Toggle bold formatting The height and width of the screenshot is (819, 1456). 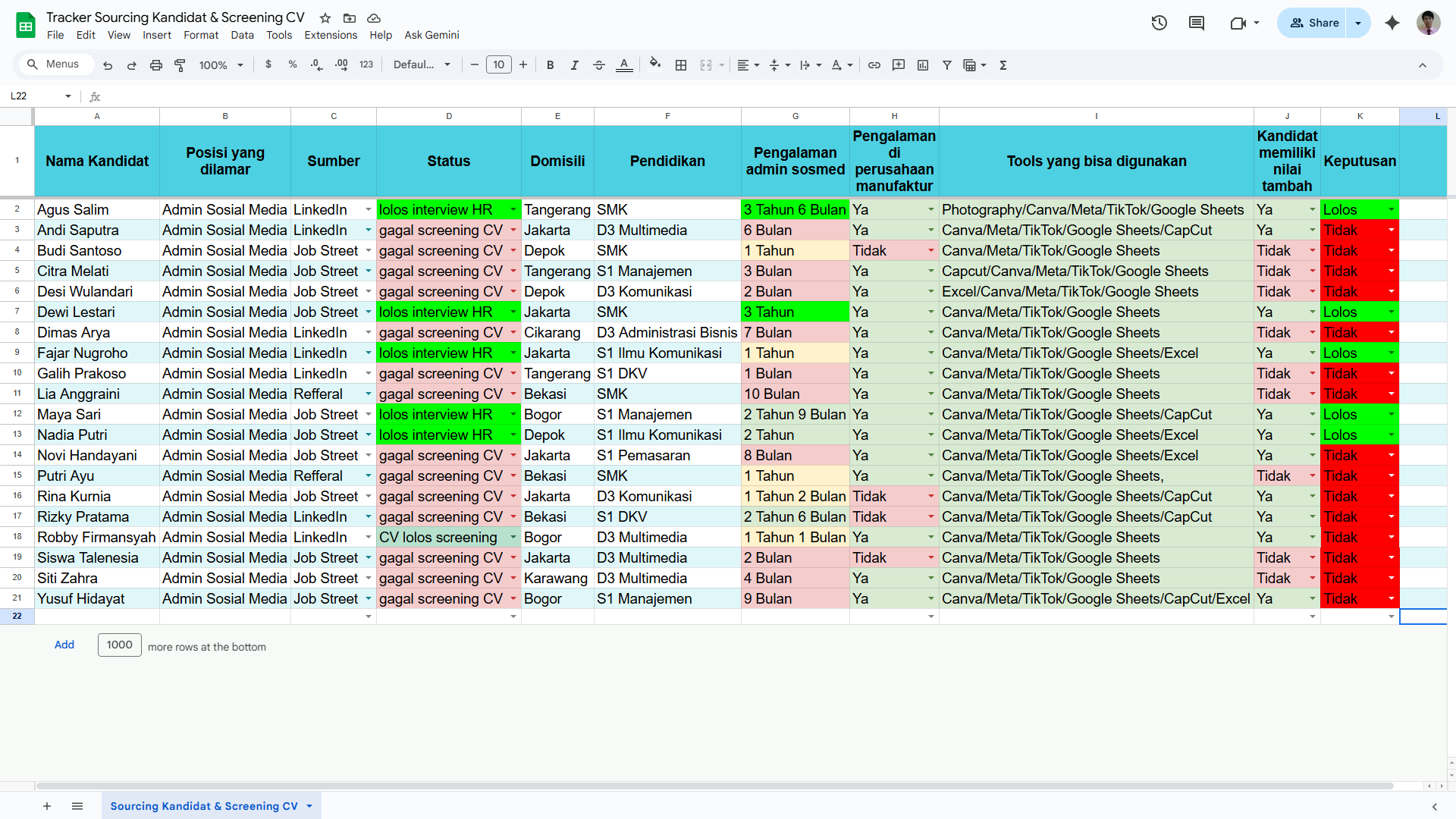click(551, 65)
